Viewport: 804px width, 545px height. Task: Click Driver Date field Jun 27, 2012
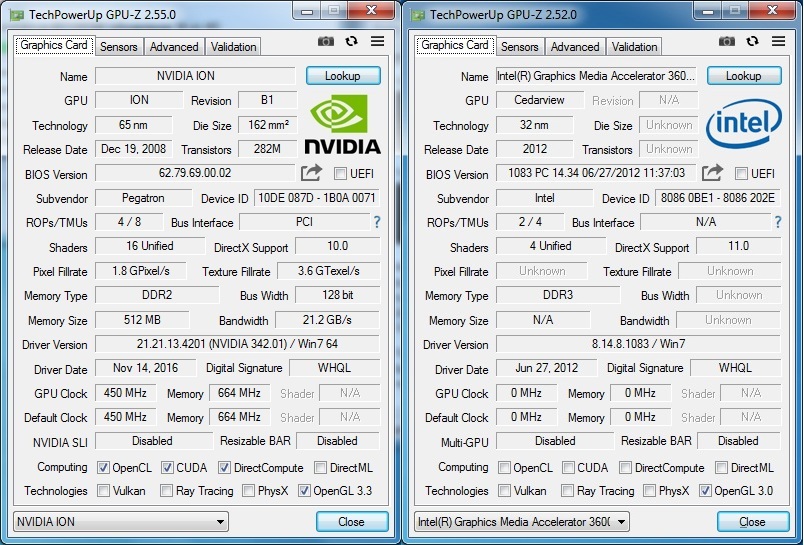point(547,368)
